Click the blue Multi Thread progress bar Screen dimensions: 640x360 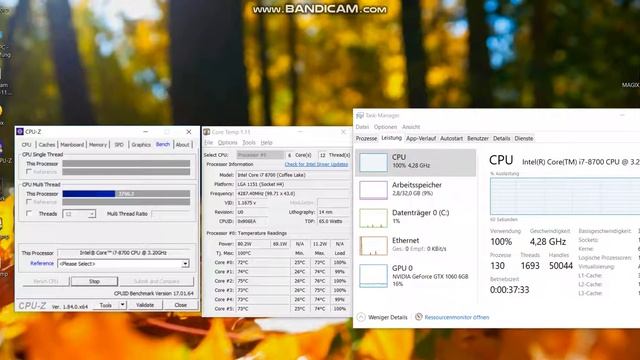coord(89,194)
